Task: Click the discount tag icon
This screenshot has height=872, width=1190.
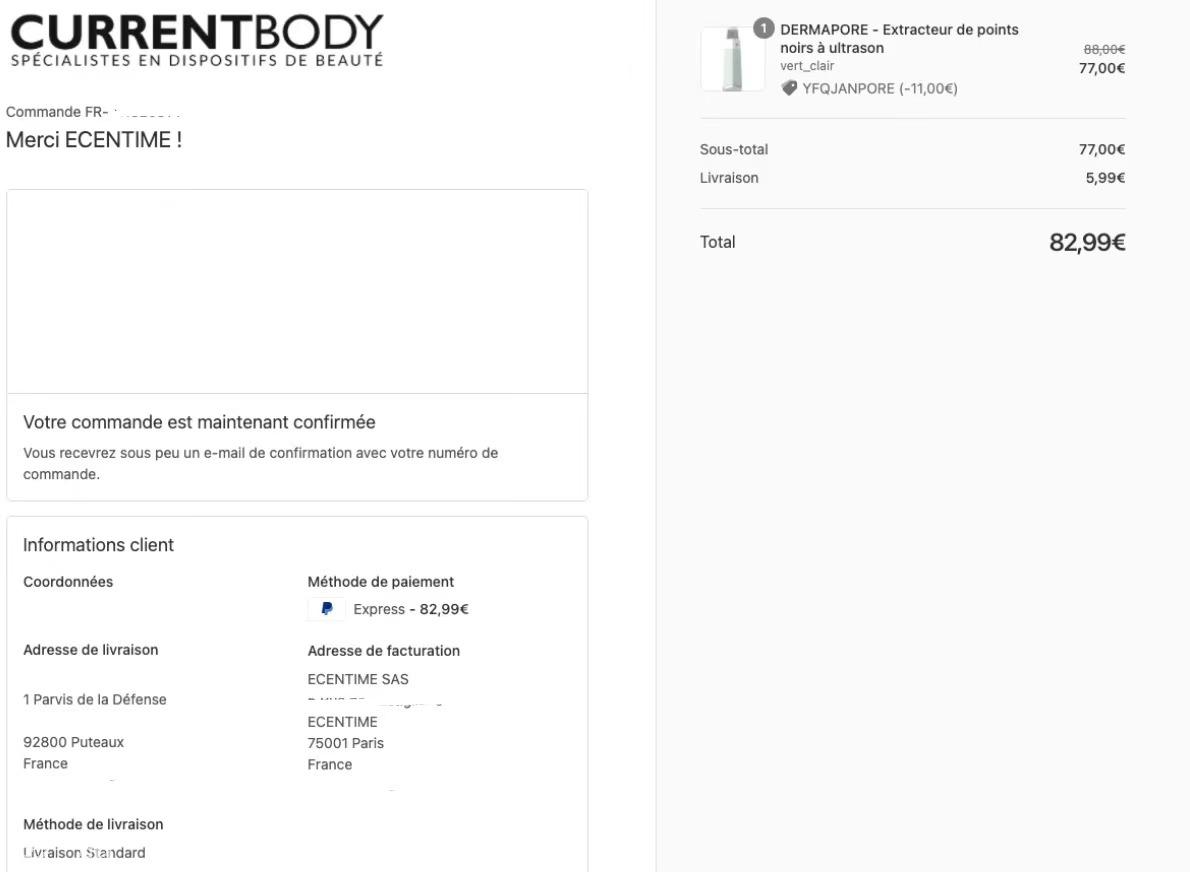Action: click(x=789, y=89)
